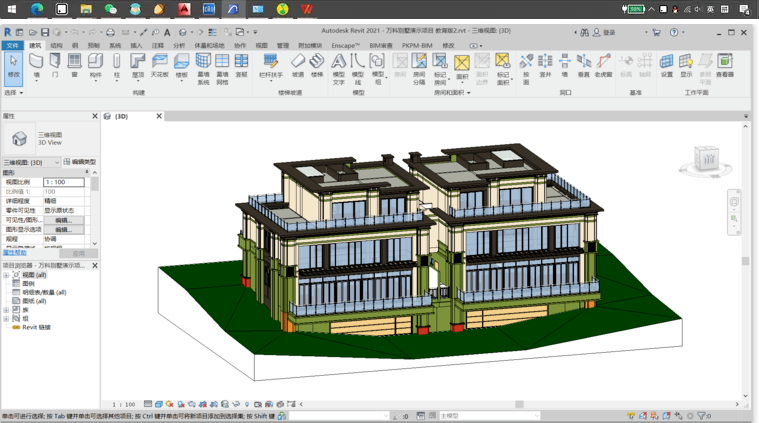
Task: Open the work plane Viewer (查看器)
Action: 725,65
